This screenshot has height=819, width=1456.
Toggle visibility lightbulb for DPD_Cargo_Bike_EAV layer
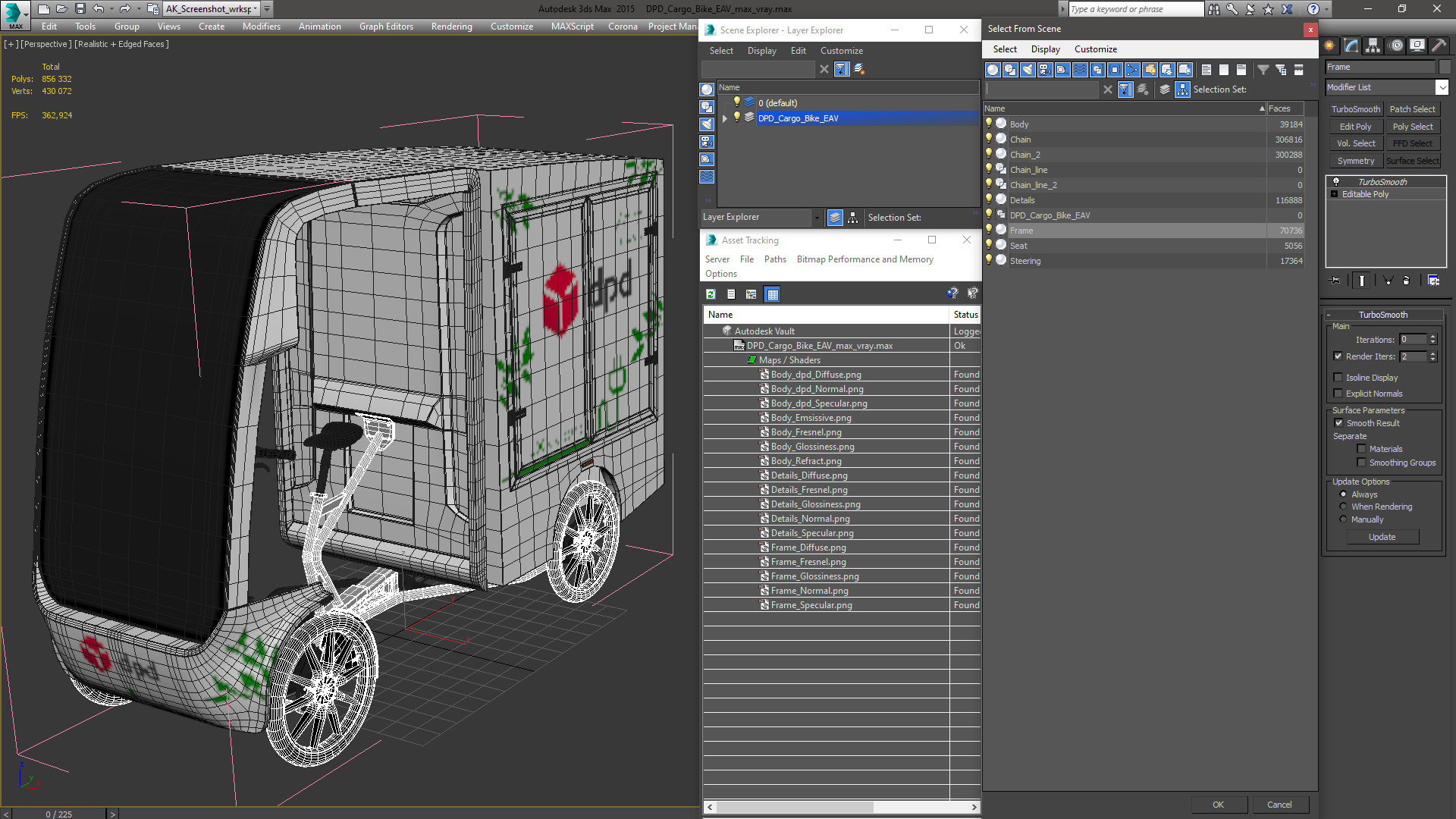click(736, 118)
